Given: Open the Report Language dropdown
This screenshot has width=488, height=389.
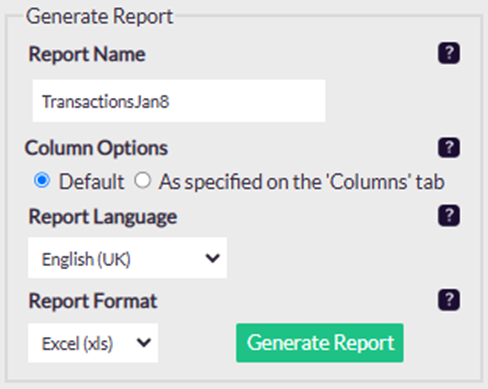Looking at the screenshot, I should [127, 258].
